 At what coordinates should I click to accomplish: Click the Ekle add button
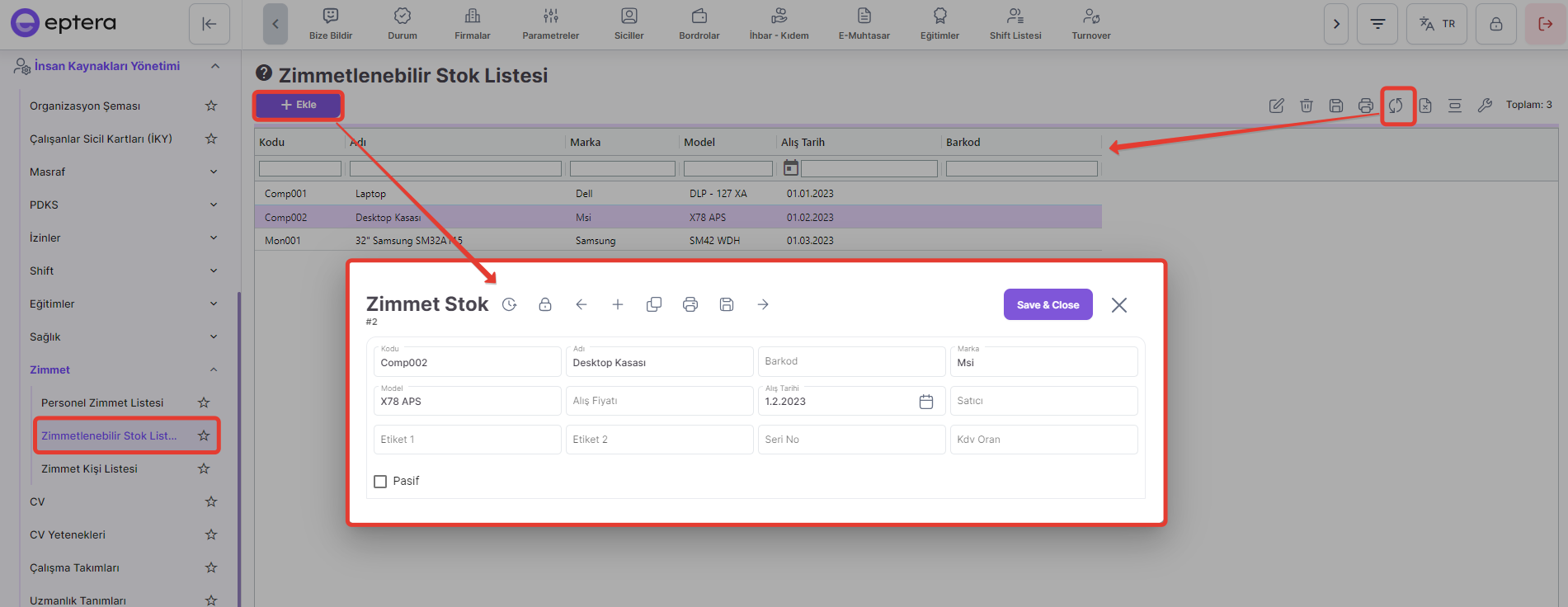coord(299,105)
